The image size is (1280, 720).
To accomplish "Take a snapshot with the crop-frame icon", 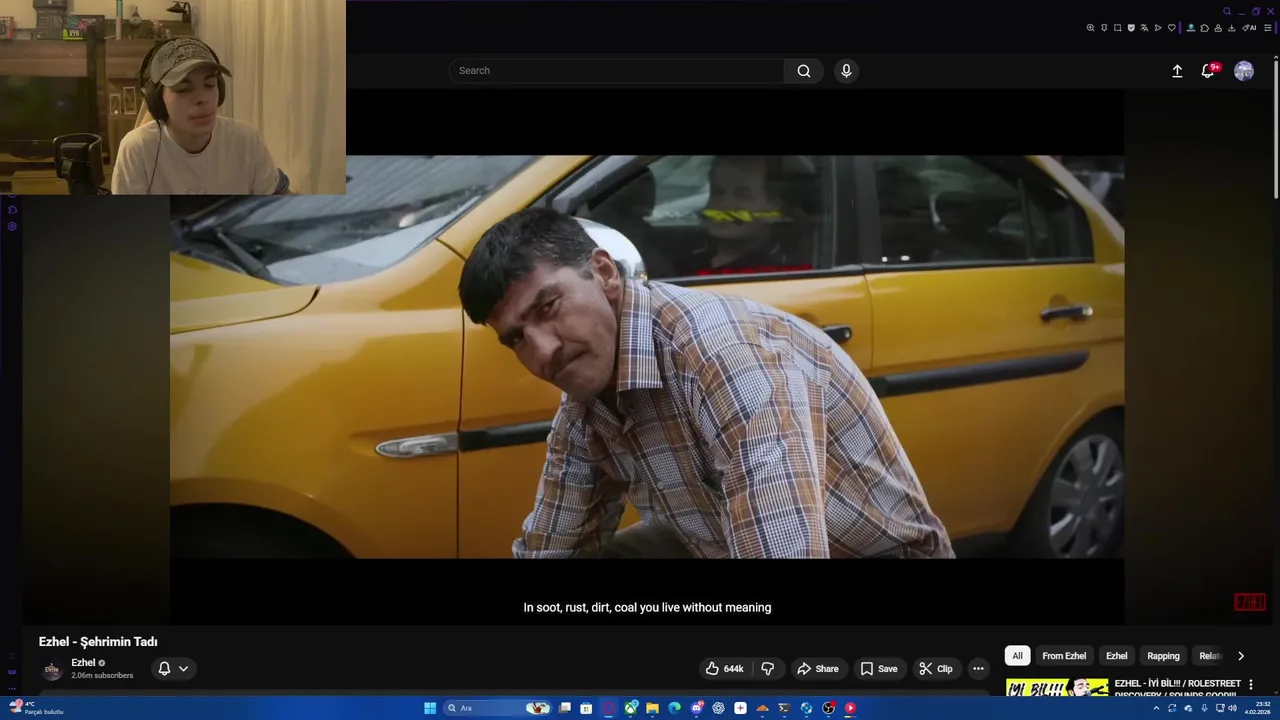I will (x=1118, y=28).
